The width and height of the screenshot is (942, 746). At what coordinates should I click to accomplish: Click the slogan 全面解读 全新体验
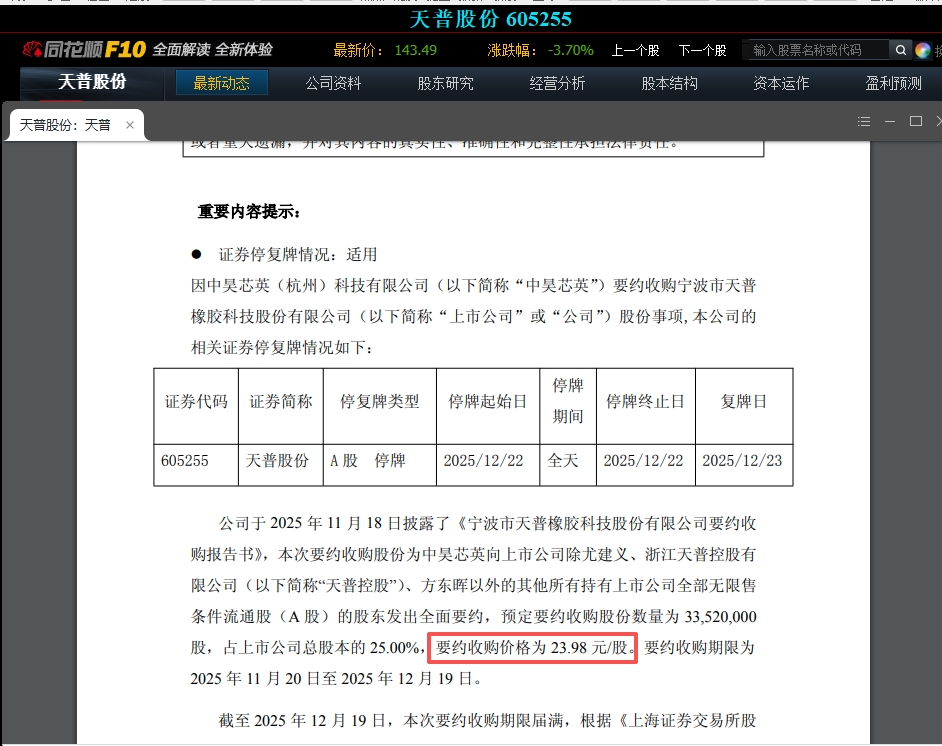click(213, 49)
